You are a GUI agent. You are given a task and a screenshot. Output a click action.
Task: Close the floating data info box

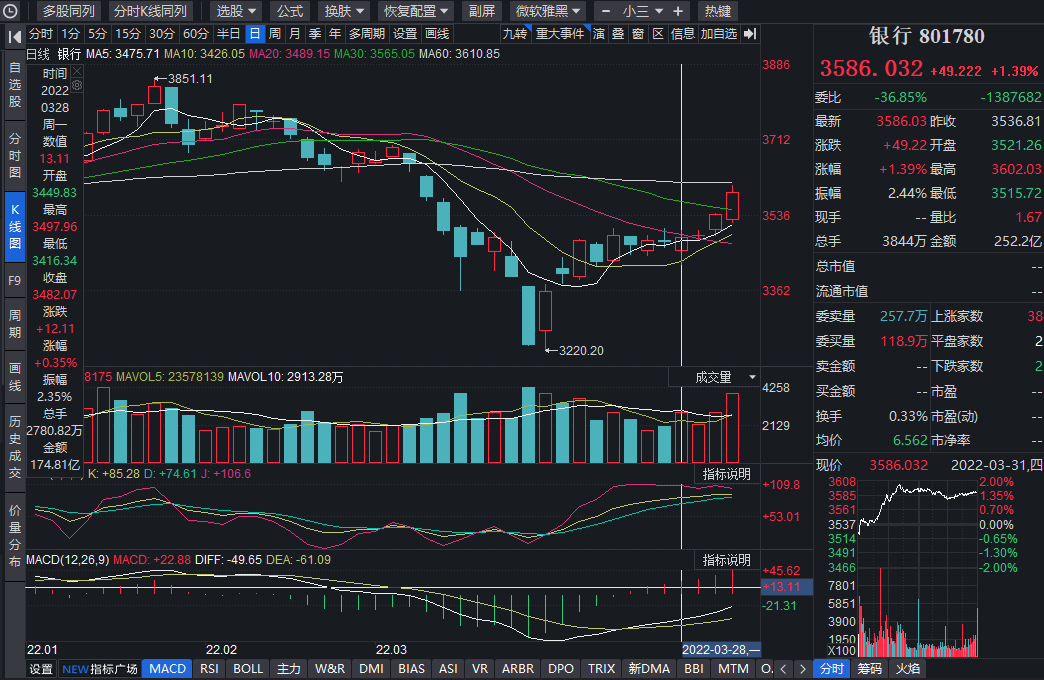click(x=76, y=73)
